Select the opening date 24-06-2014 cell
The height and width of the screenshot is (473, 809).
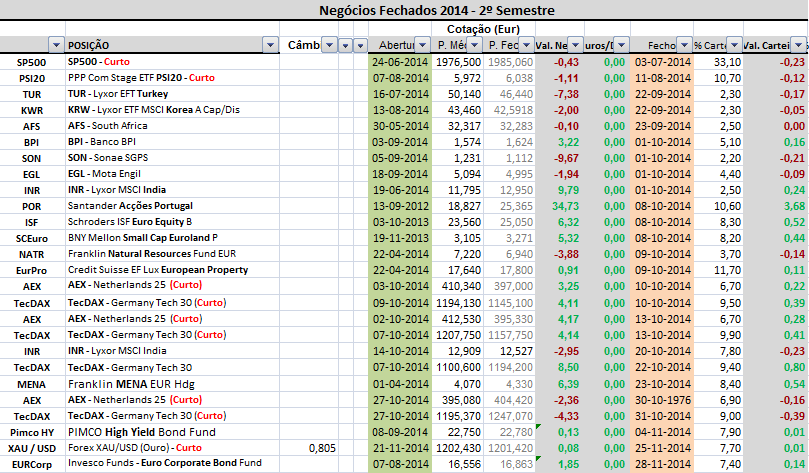pos(400,62)
